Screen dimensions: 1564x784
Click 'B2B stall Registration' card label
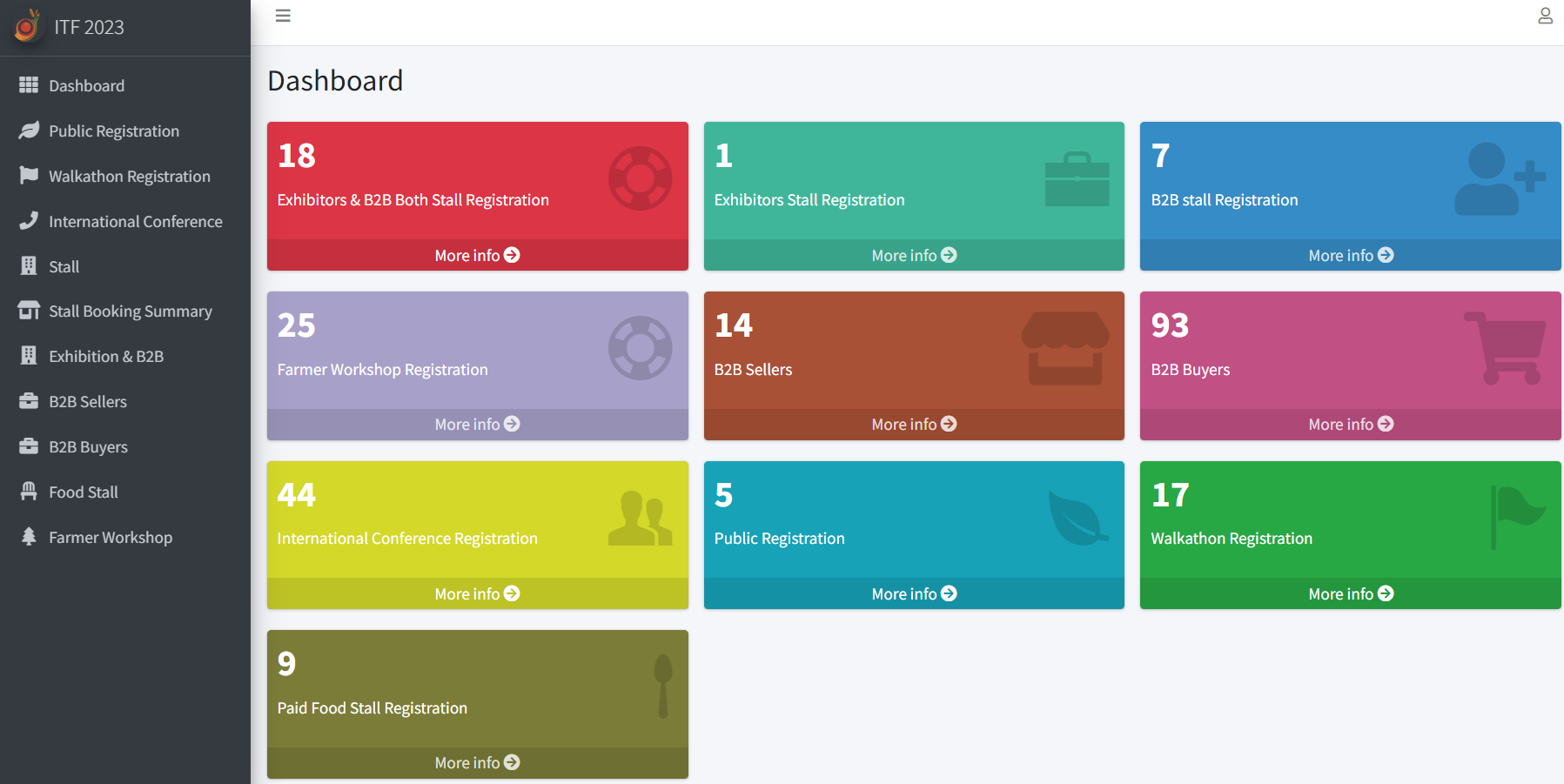click(x=1225, y=200)
